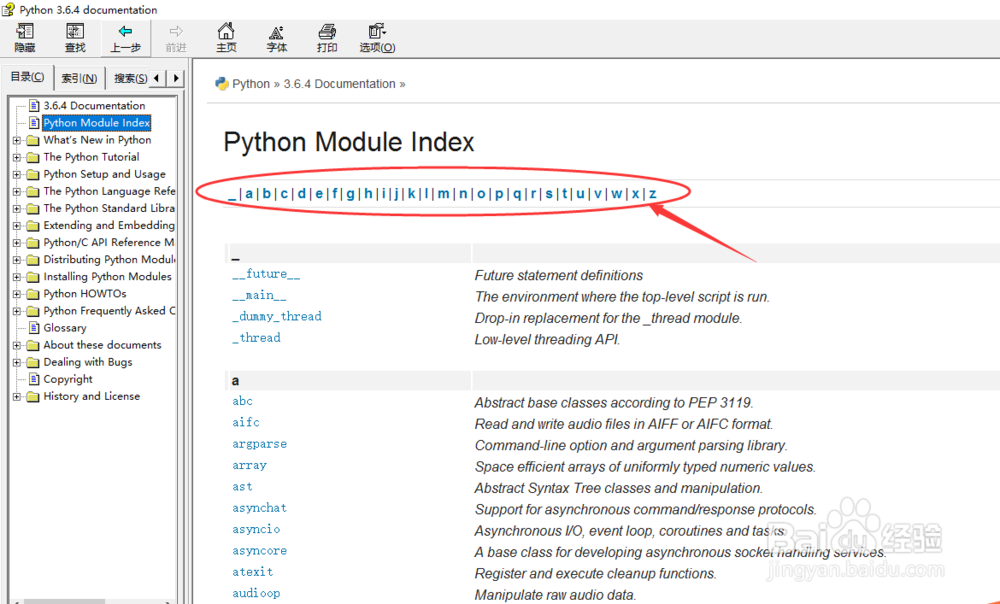Expand The Python Tutorial tree node
This screenshot has height=604, width=1000.
pos(17,157)
